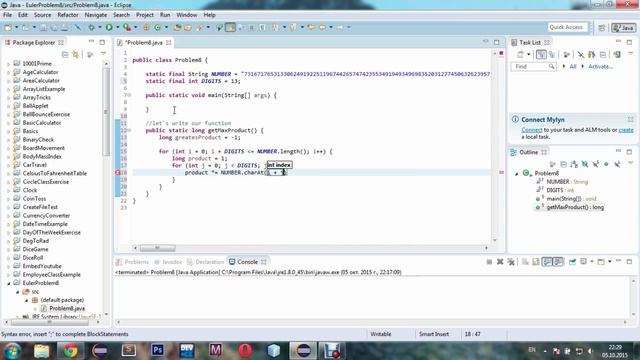Switch to the Javadoc tab
The width and height of the screenshot is (640, 360).
coord(168,262)
